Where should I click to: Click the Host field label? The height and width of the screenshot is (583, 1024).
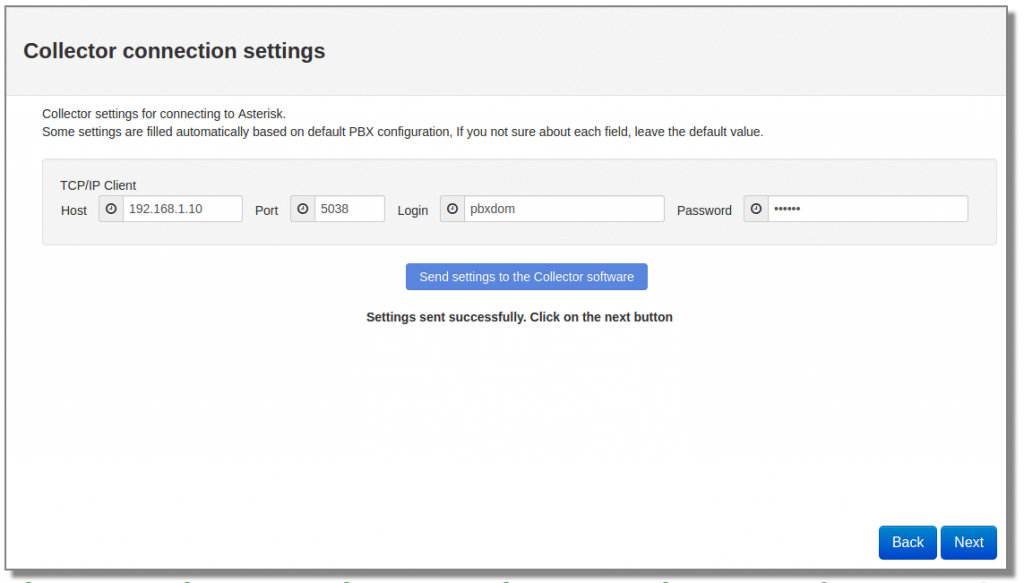[x=73, y=210]
